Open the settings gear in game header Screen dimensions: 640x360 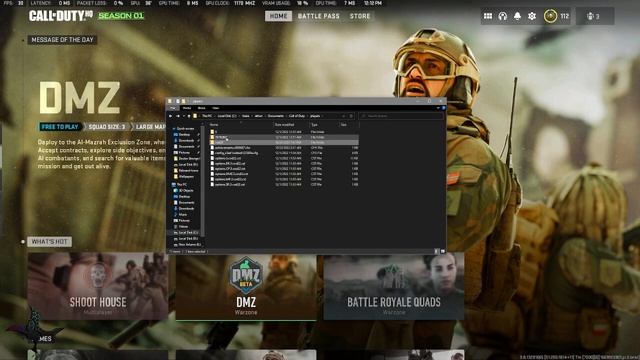click(x=532, y=16)
